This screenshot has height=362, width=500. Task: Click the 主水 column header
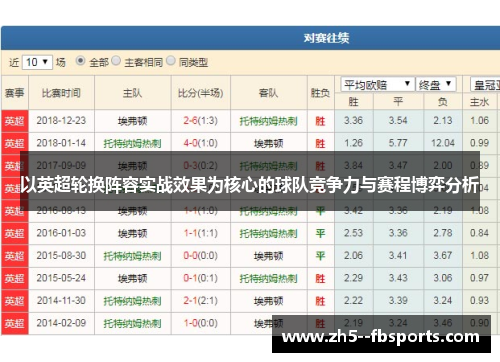pyautogui.click(x=479, y=102)
